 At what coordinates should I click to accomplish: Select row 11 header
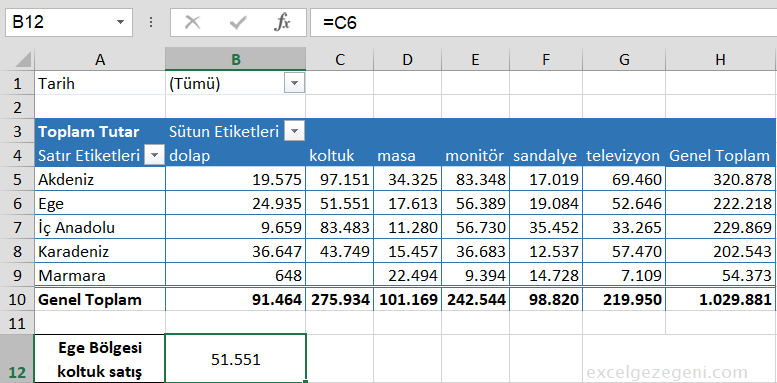click(x=17, y=323)
